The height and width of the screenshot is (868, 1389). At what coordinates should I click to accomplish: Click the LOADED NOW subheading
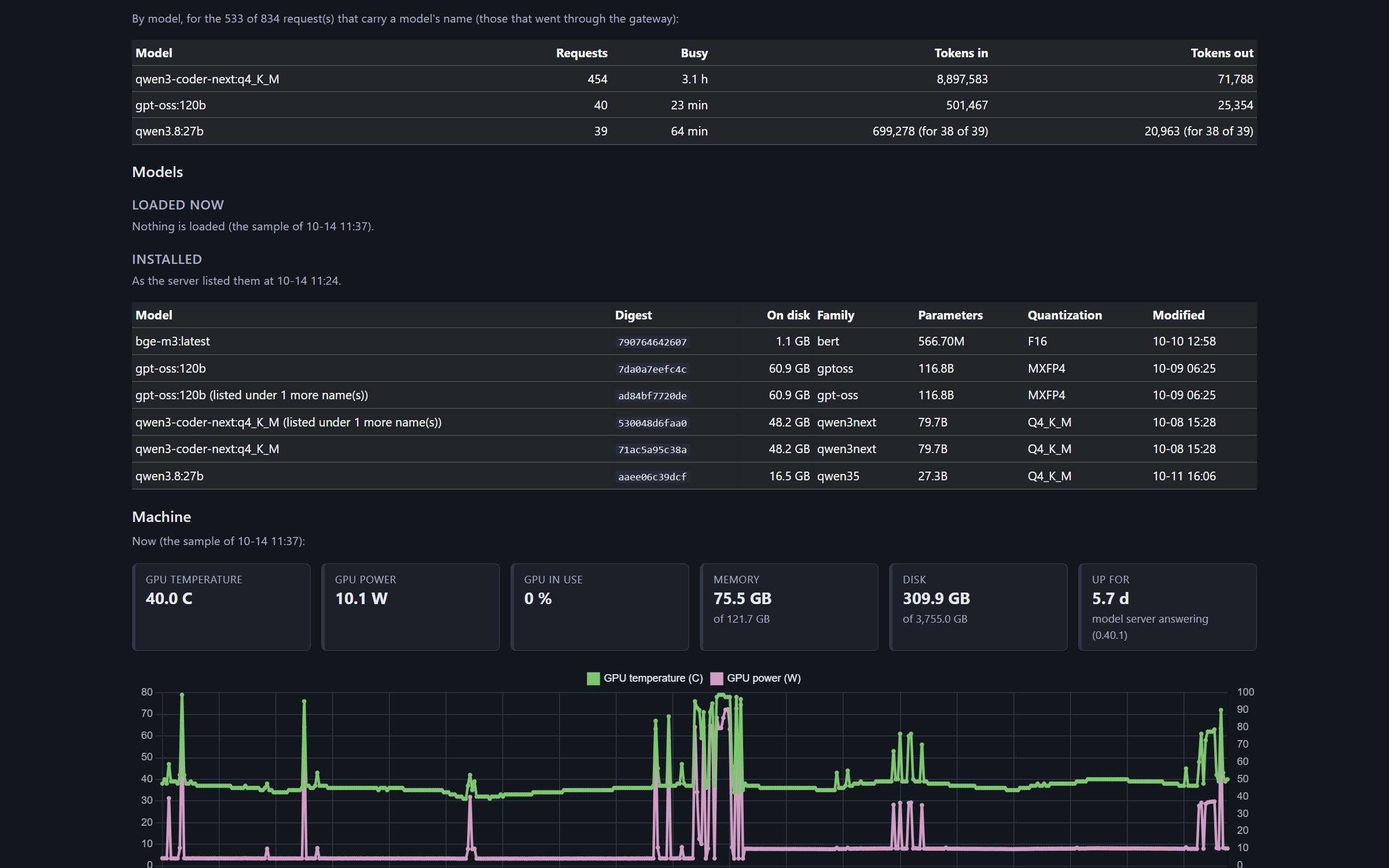pyautogui.click(x=178, y=205)
